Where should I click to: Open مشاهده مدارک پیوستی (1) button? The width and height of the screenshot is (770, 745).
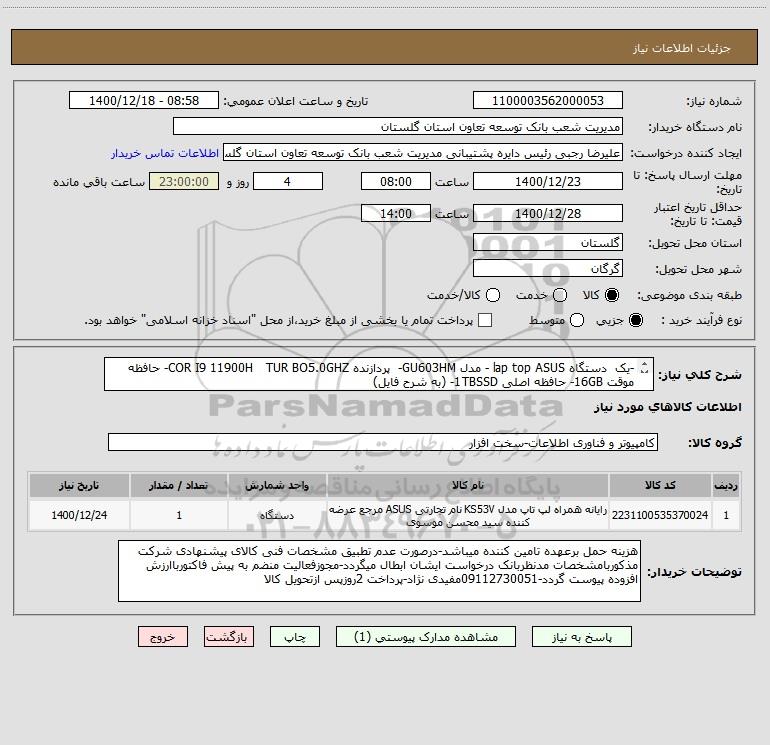point(426,636)
